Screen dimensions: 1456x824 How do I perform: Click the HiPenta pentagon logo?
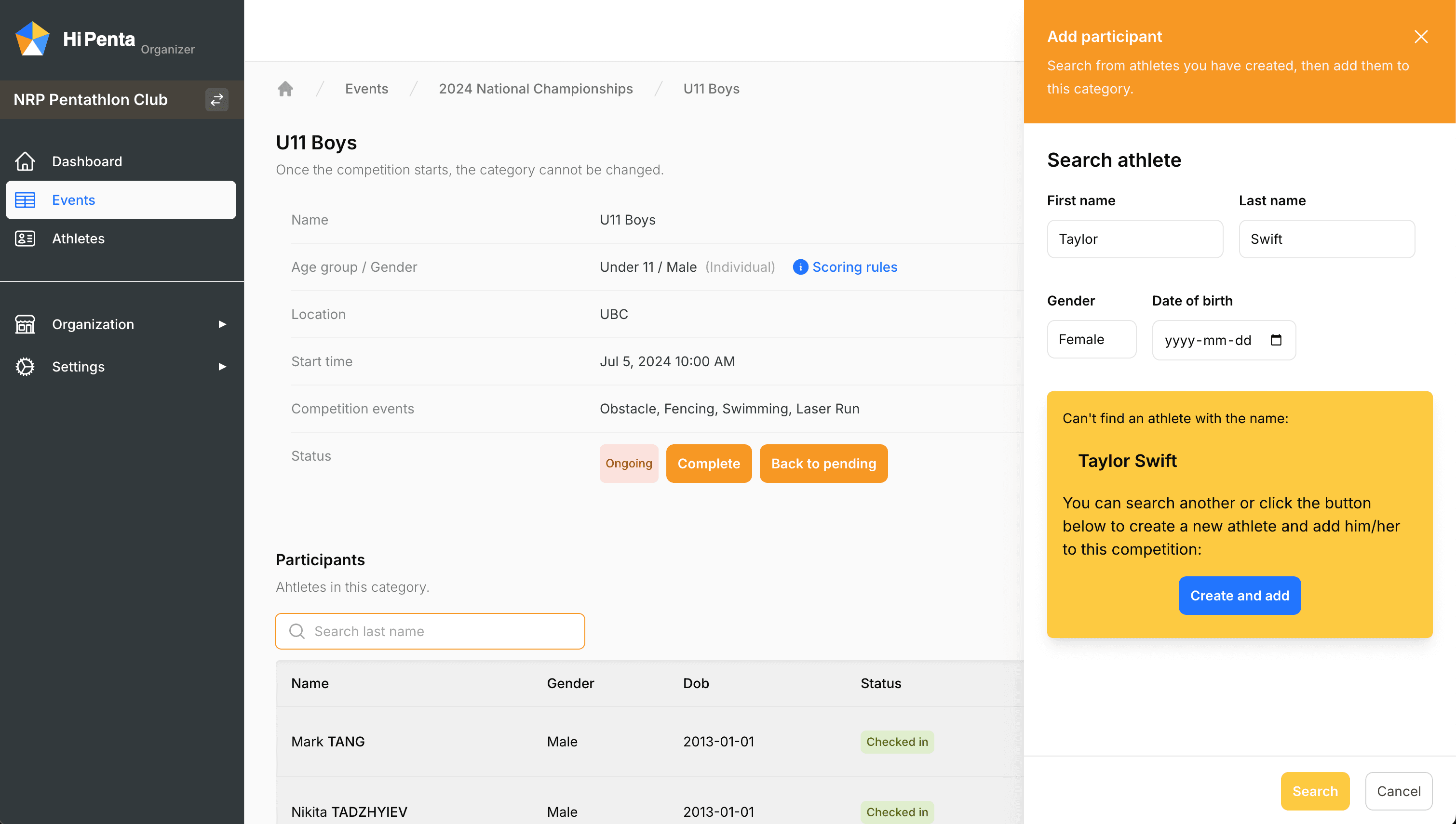(x=32, y=39)
